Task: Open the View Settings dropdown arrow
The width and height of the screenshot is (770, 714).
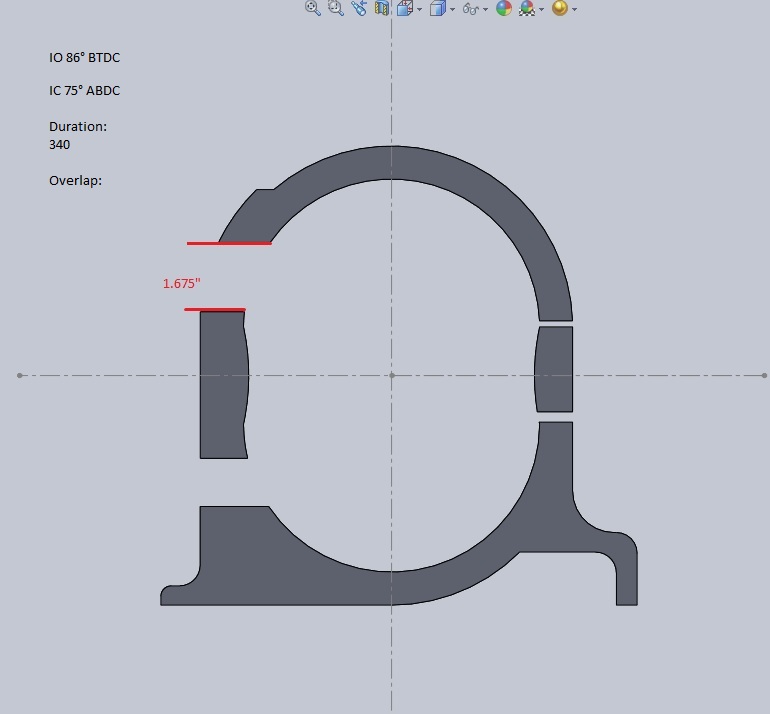Action: (574, 9)
